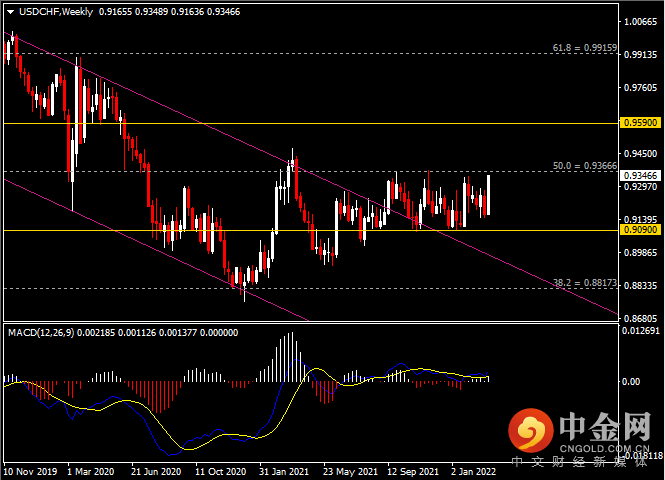Click the current price 0.93466 label
This screenshot has height=480, width=665.
coord(640,175)
